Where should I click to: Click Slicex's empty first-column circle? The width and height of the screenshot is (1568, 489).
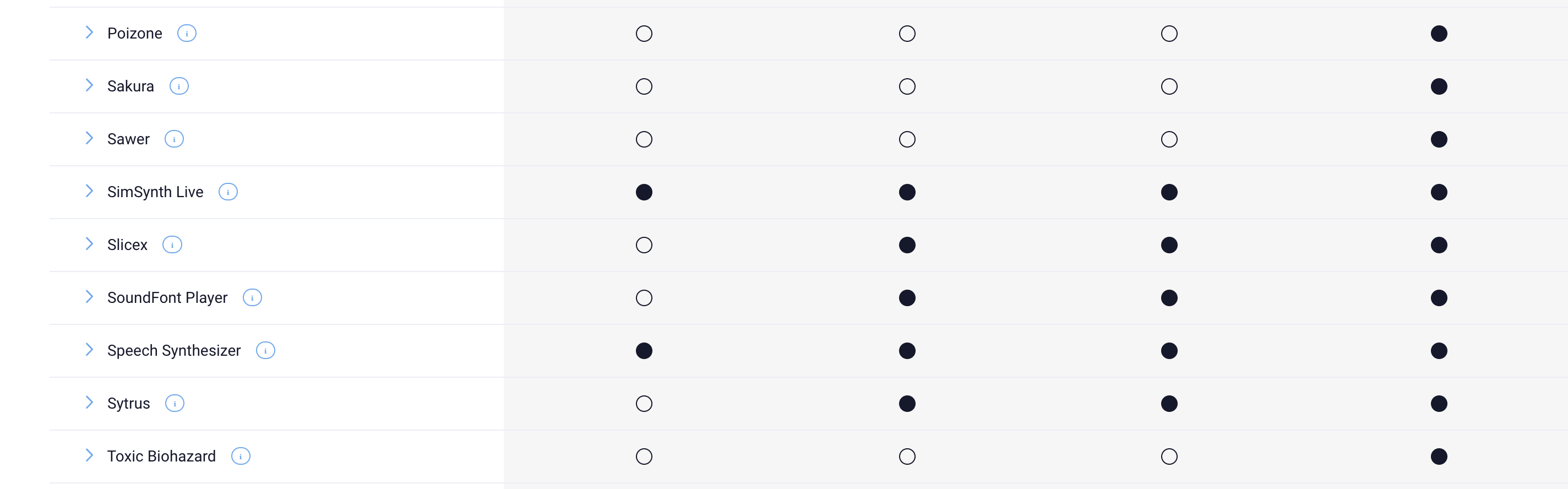pyautogui.click(x=644, y=245)
